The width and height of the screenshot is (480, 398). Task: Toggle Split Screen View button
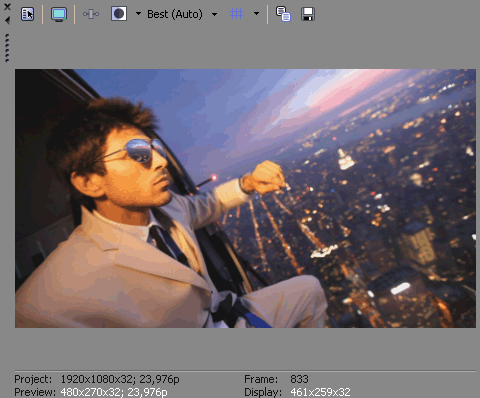[x=119, y=14]
